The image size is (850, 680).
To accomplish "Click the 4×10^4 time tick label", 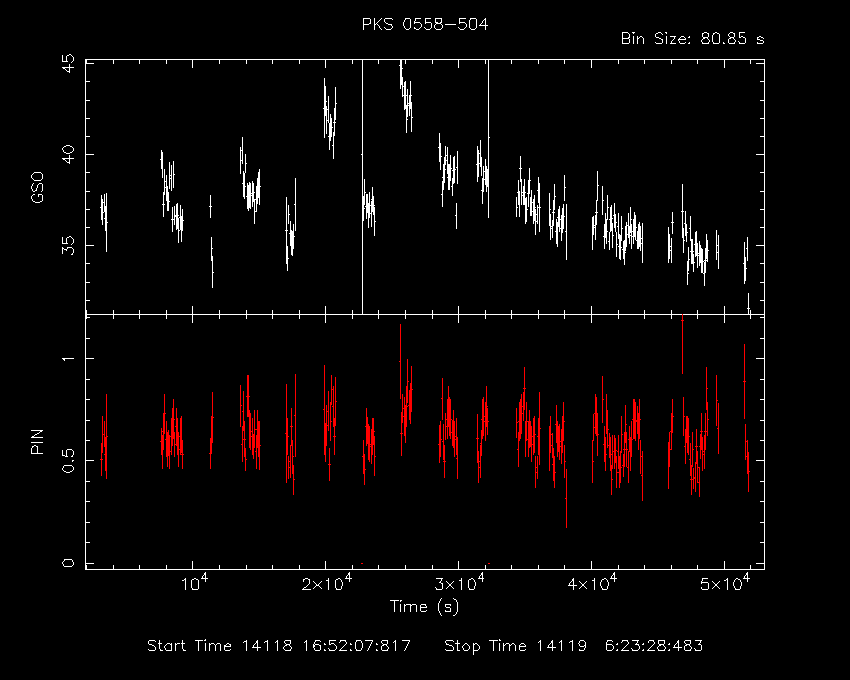I will pyautogui.click(x=592, y=584).
